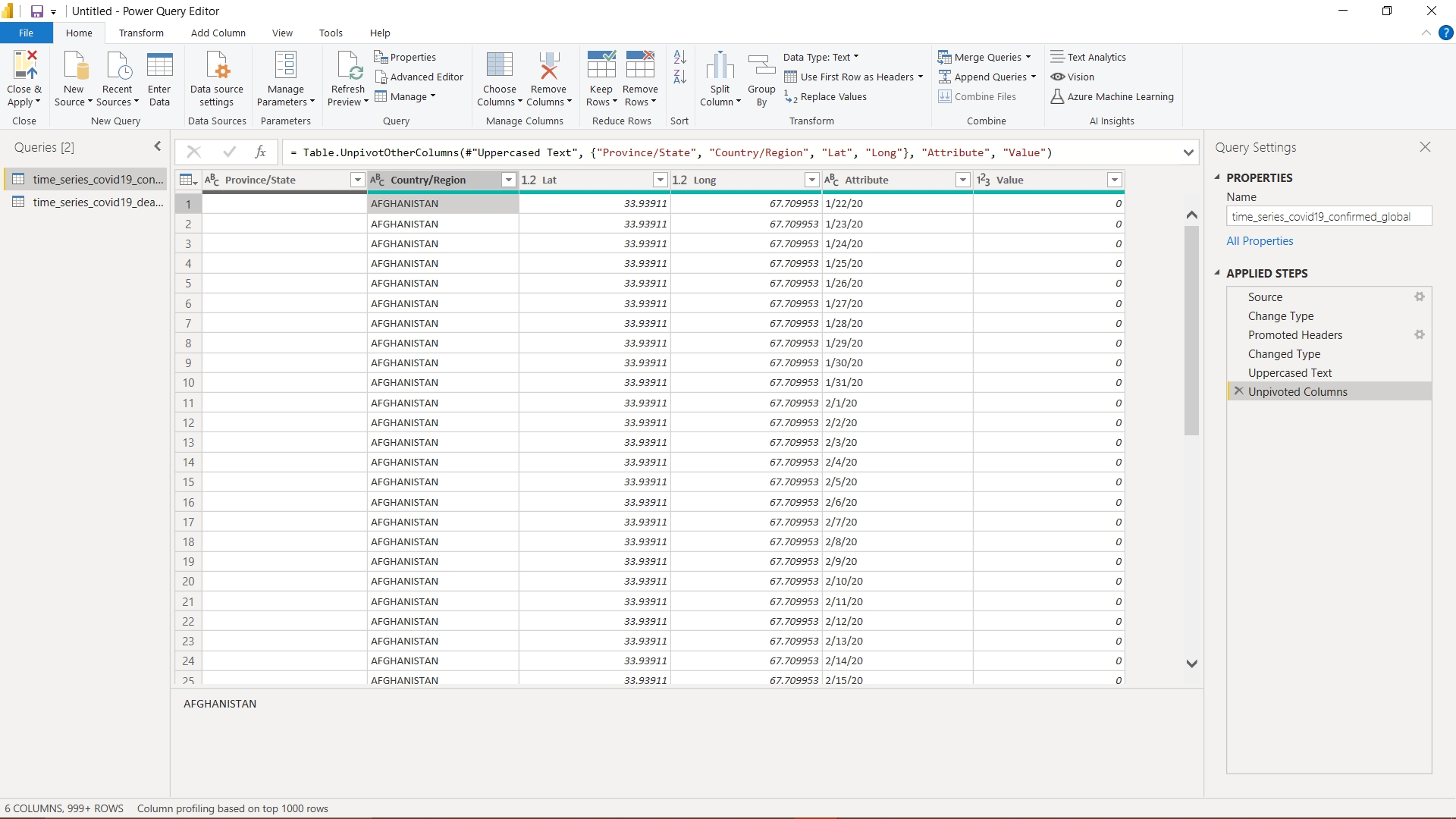
Task: Open the Lat column filter dropdown
Action: click(661, 180)
